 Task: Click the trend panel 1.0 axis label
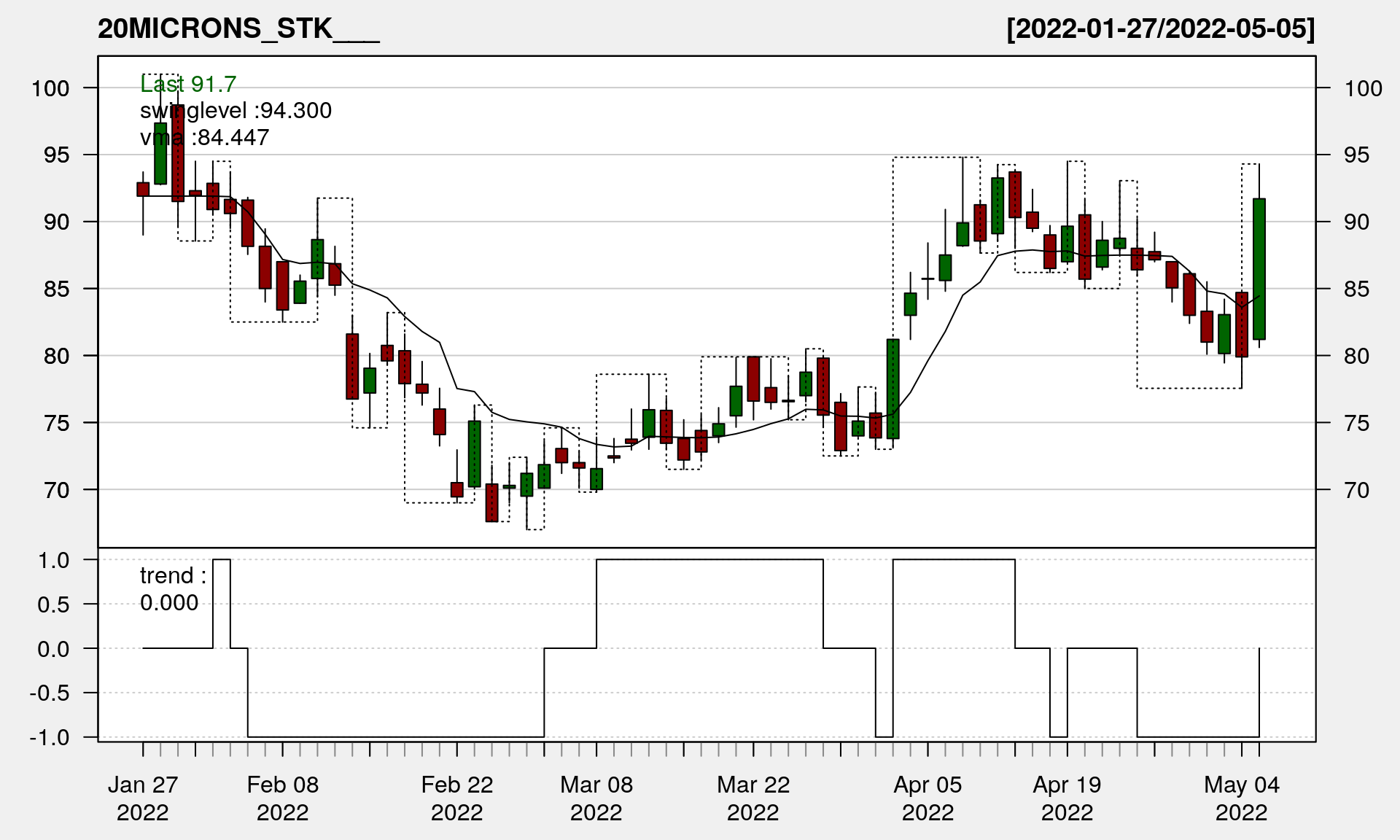(x=54, y=560)
